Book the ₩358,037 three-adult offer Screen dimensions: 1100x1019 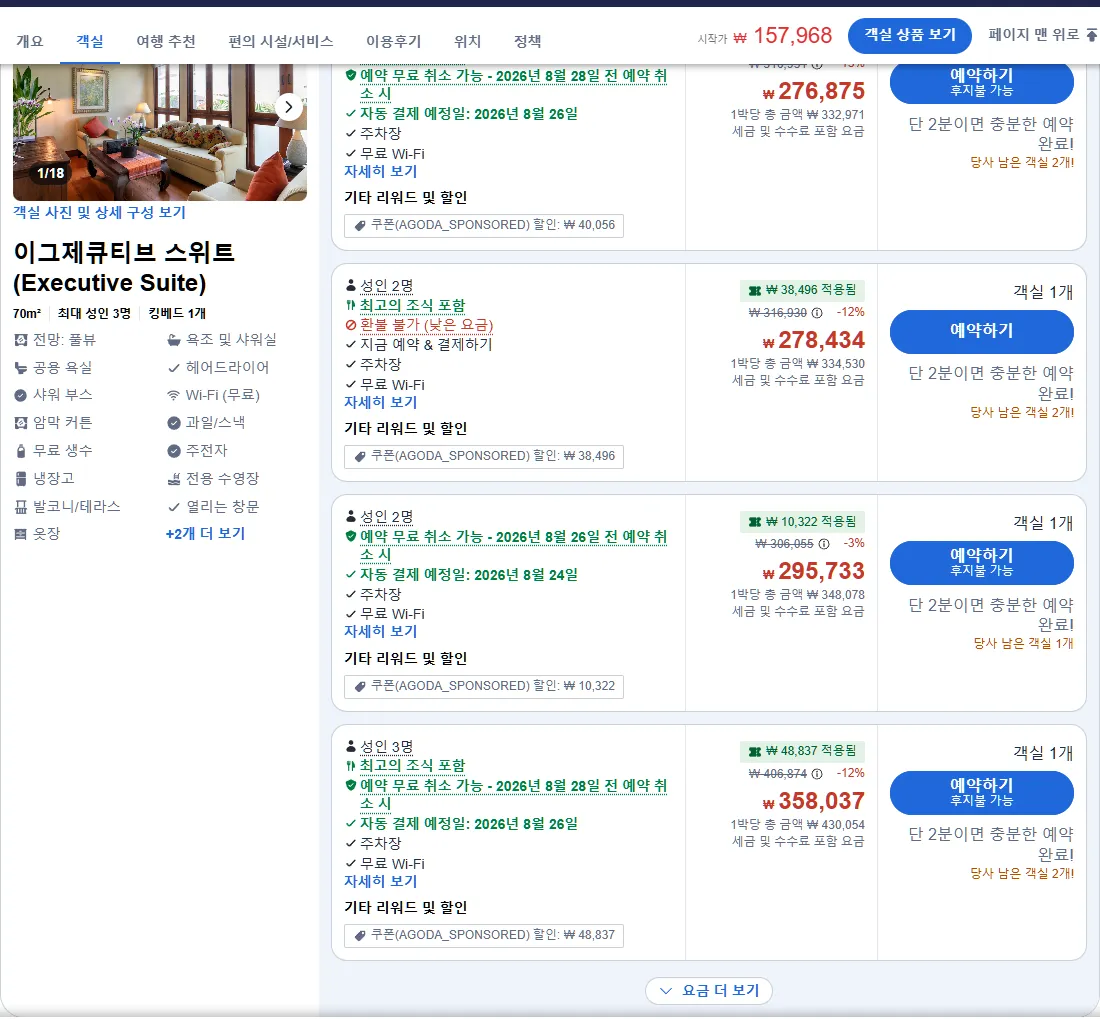(x=981, y=792)
